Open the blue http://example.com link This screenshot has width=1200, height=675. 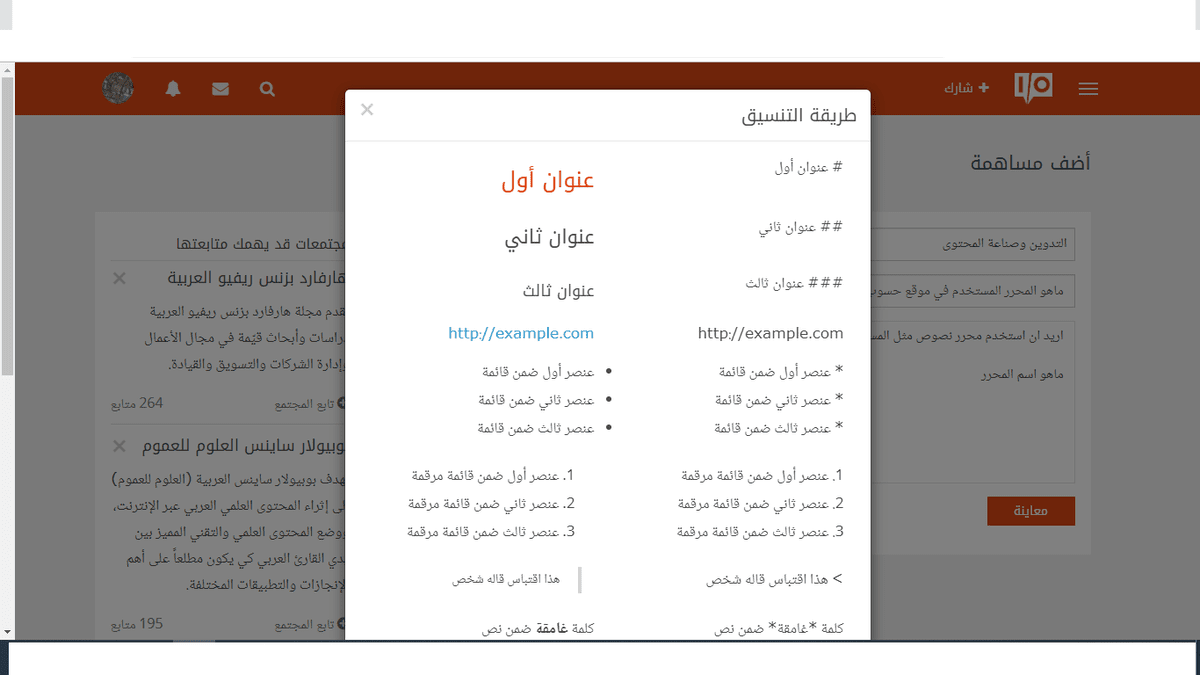521,333
